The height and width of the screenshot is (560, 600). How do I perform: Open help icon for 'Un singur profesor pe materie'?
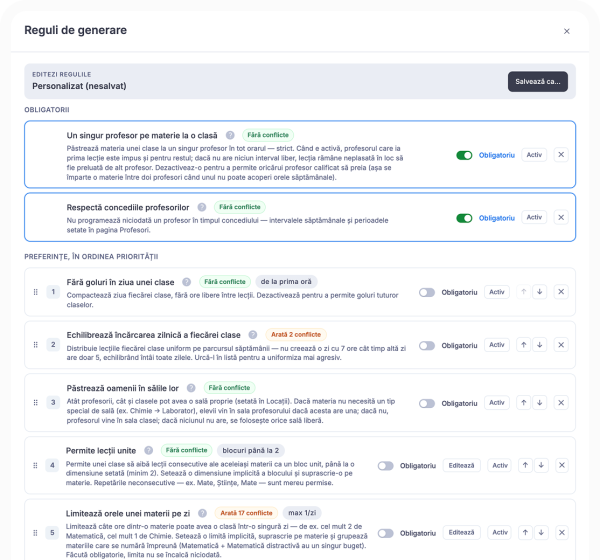click(x=230, y=135)
